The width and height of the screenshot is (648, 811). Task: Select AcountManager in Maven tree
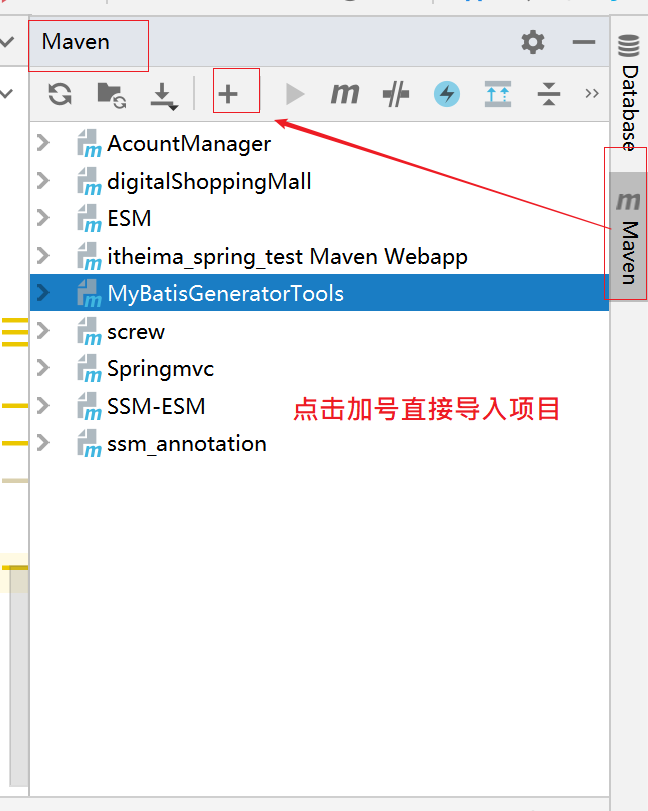point(320,143)
